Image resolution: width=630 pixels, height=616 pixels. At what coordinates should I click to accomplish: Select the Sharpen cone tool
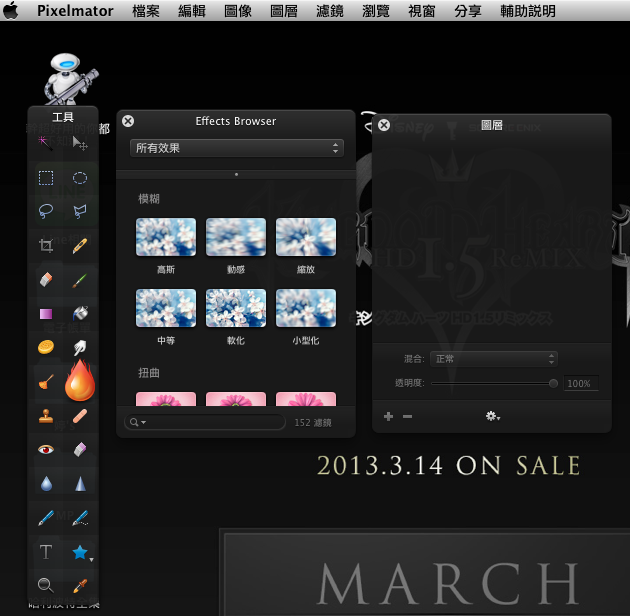pyautogui.click(x=80, y=483)
